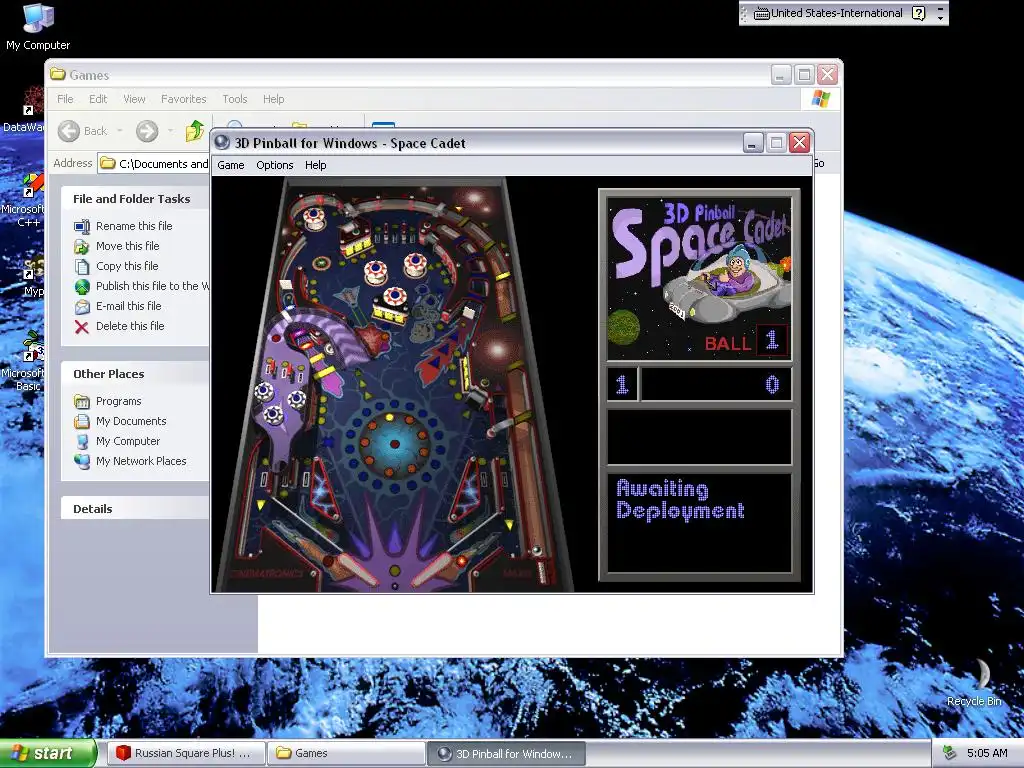The height and width of the screenshot is (768, 1024).
Task: Click the Up folder icon in Games toolbar
Action: (x=195, y=131)
